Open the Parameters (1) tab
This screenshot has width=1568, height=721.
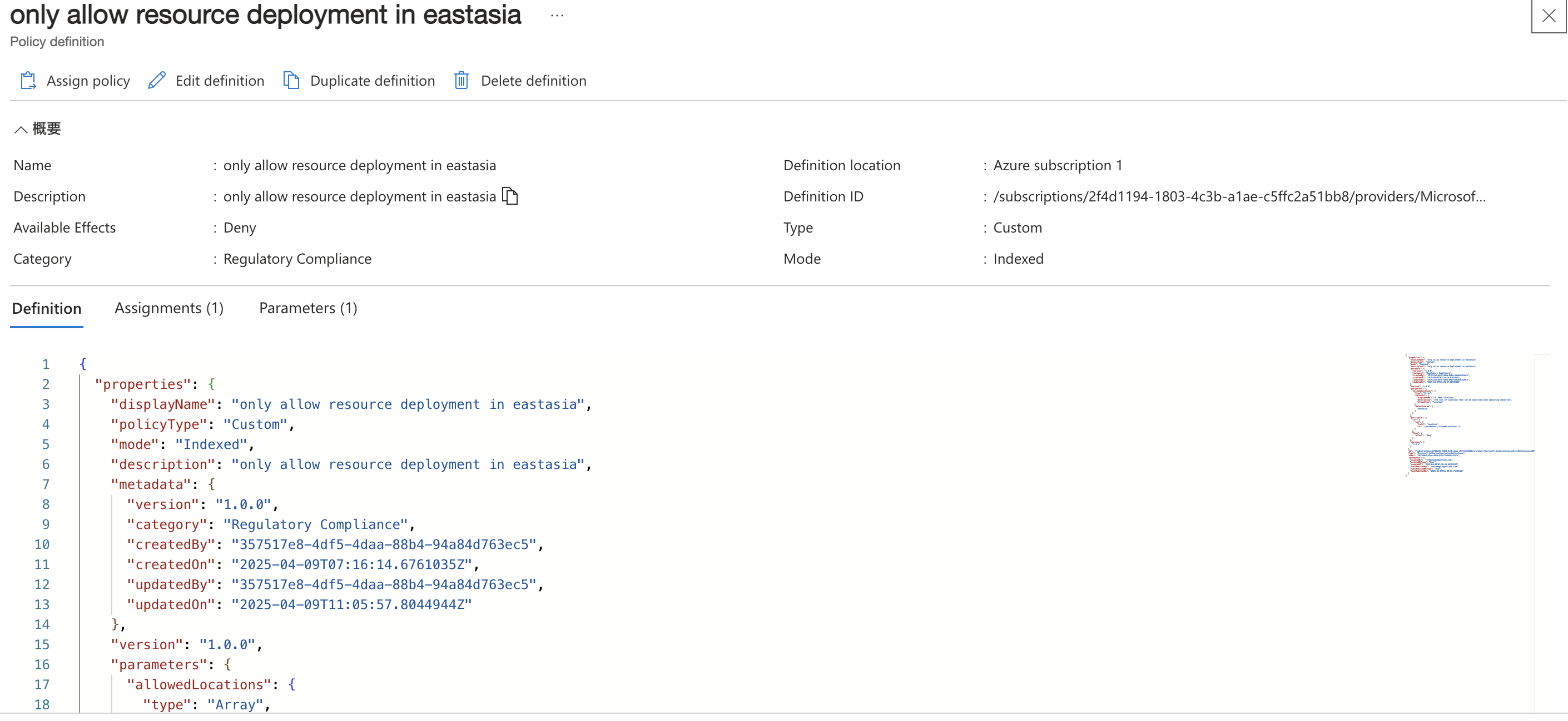point(308,308)
